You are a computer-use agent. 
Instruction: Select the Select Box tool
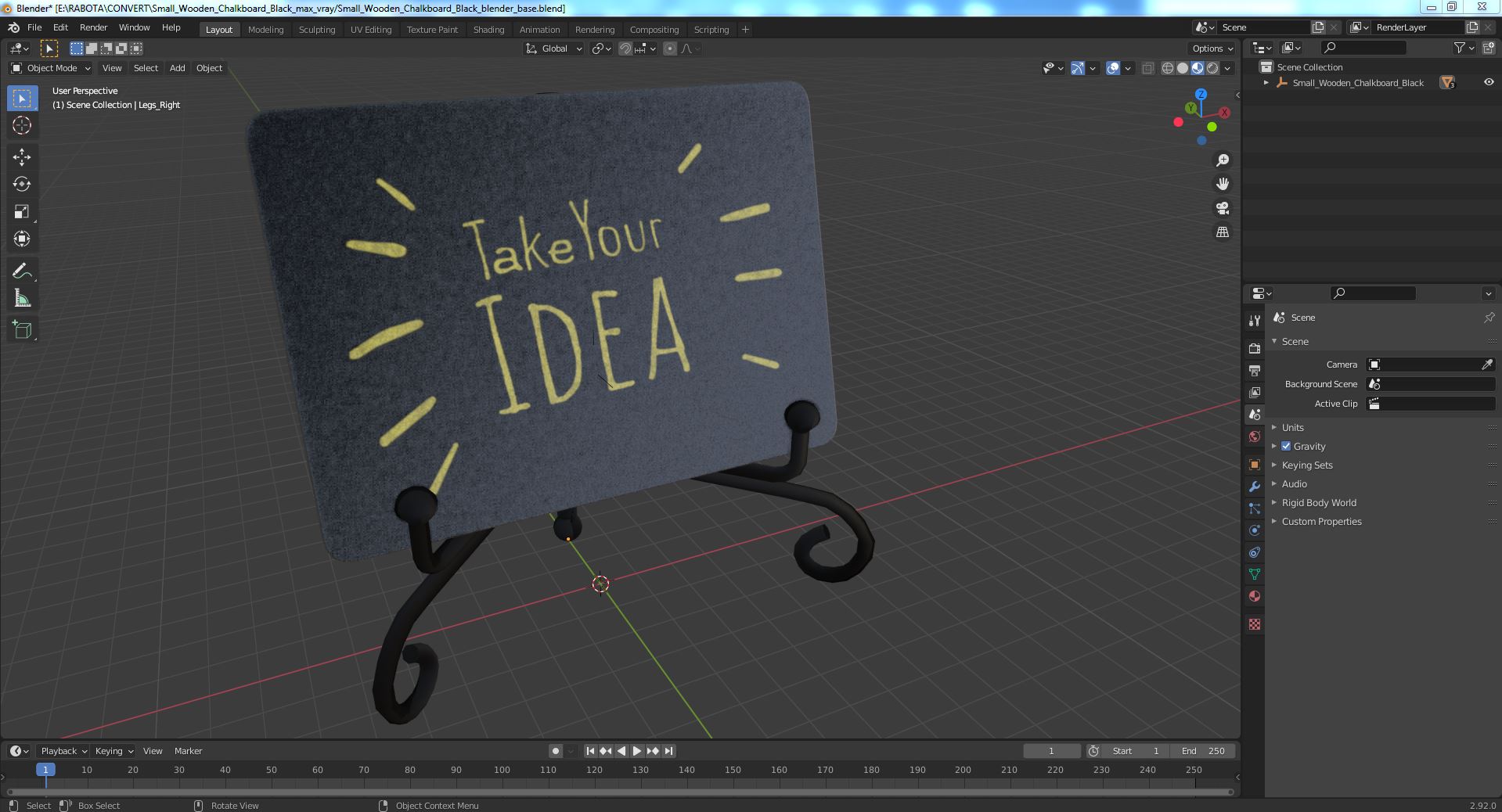click(22, 99)
